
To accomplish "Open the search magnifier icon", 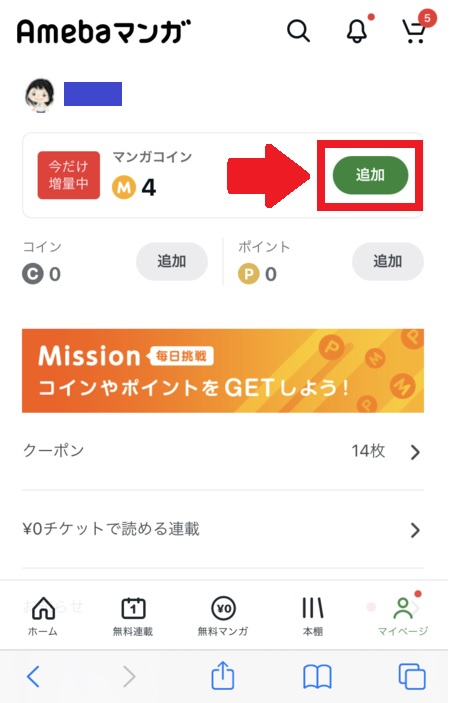I will pos(298,31).
